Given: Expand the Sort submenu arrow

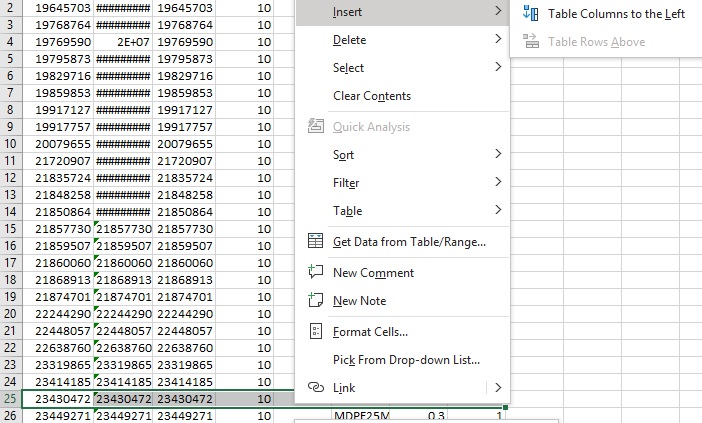Looking at the screenshot, I should (498, 154).
